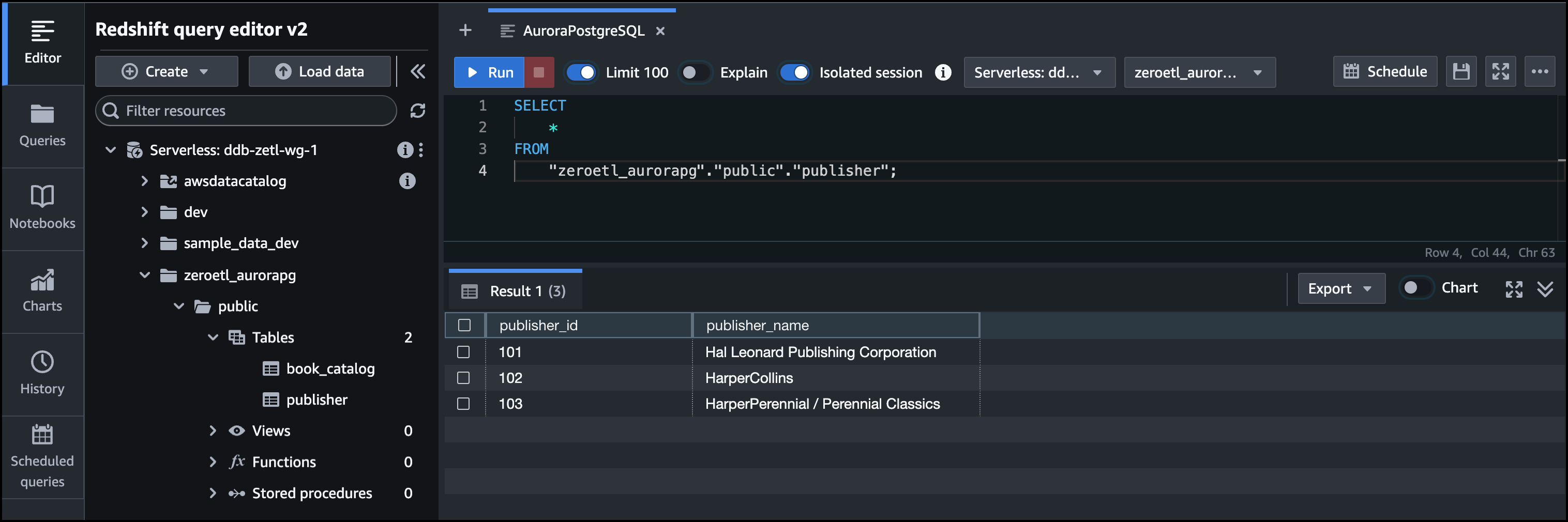
Task: Check the checkbox for row 102
Action: coord(463,378)
